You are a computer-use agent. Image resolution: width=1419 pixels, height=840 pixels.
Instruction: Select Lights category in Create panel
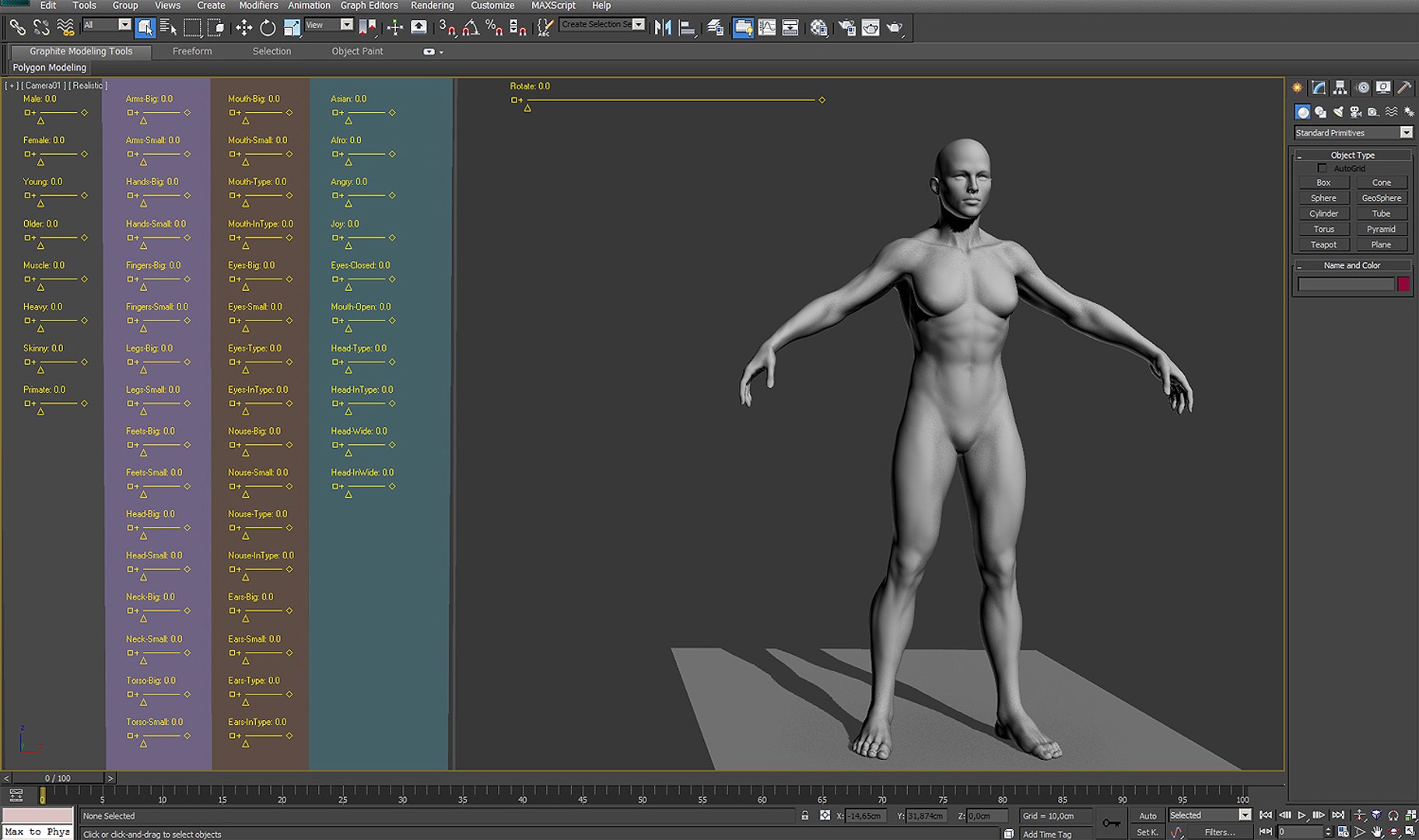click(1338, 112)
